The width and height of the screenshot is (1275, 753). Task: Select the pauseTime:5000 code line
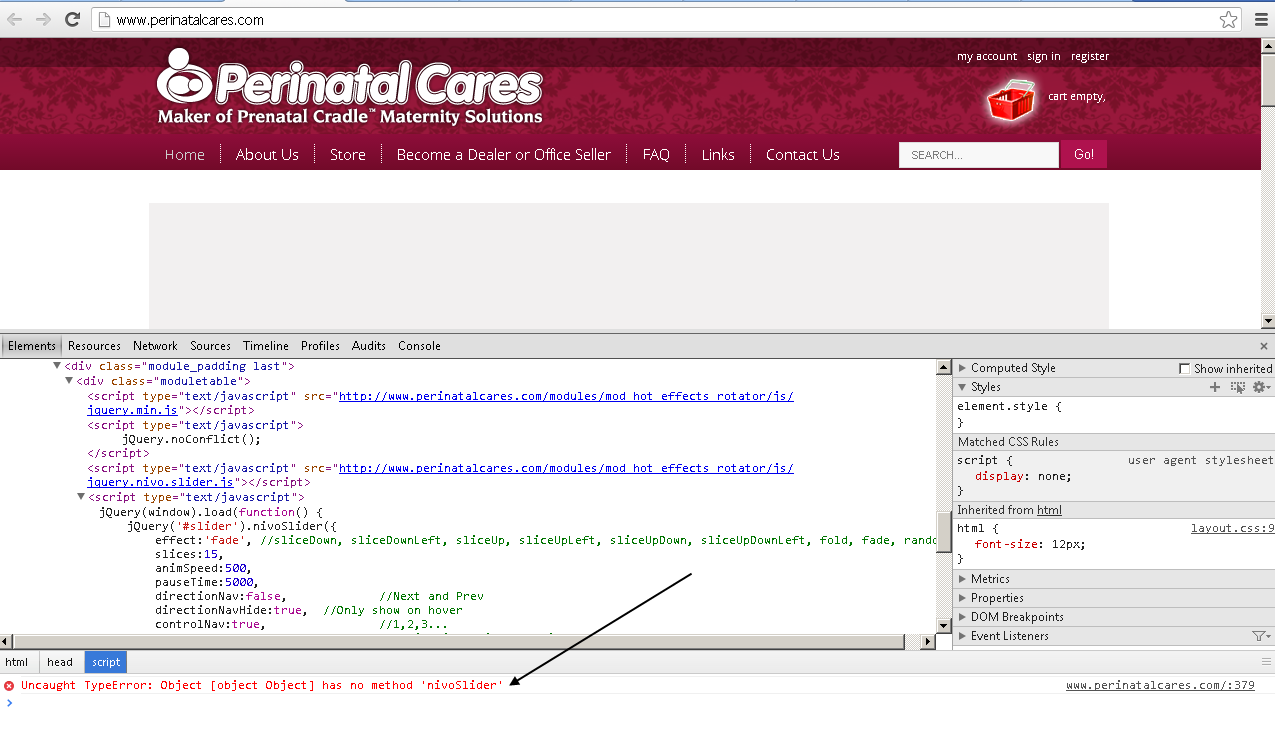pyautogui.click(x=206, y=582)
